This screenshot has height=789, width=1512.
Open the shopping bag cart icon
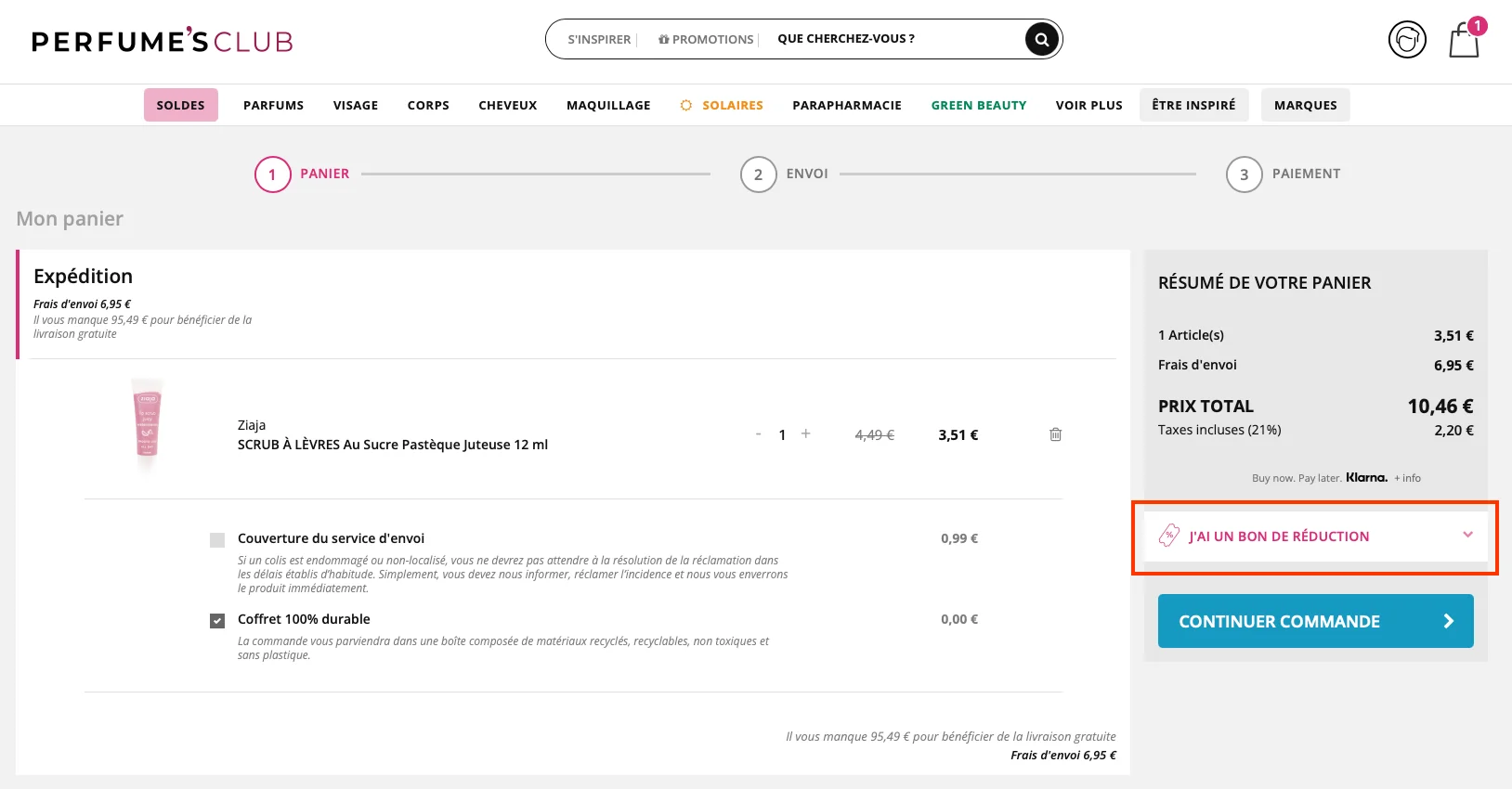[1465, 39]
